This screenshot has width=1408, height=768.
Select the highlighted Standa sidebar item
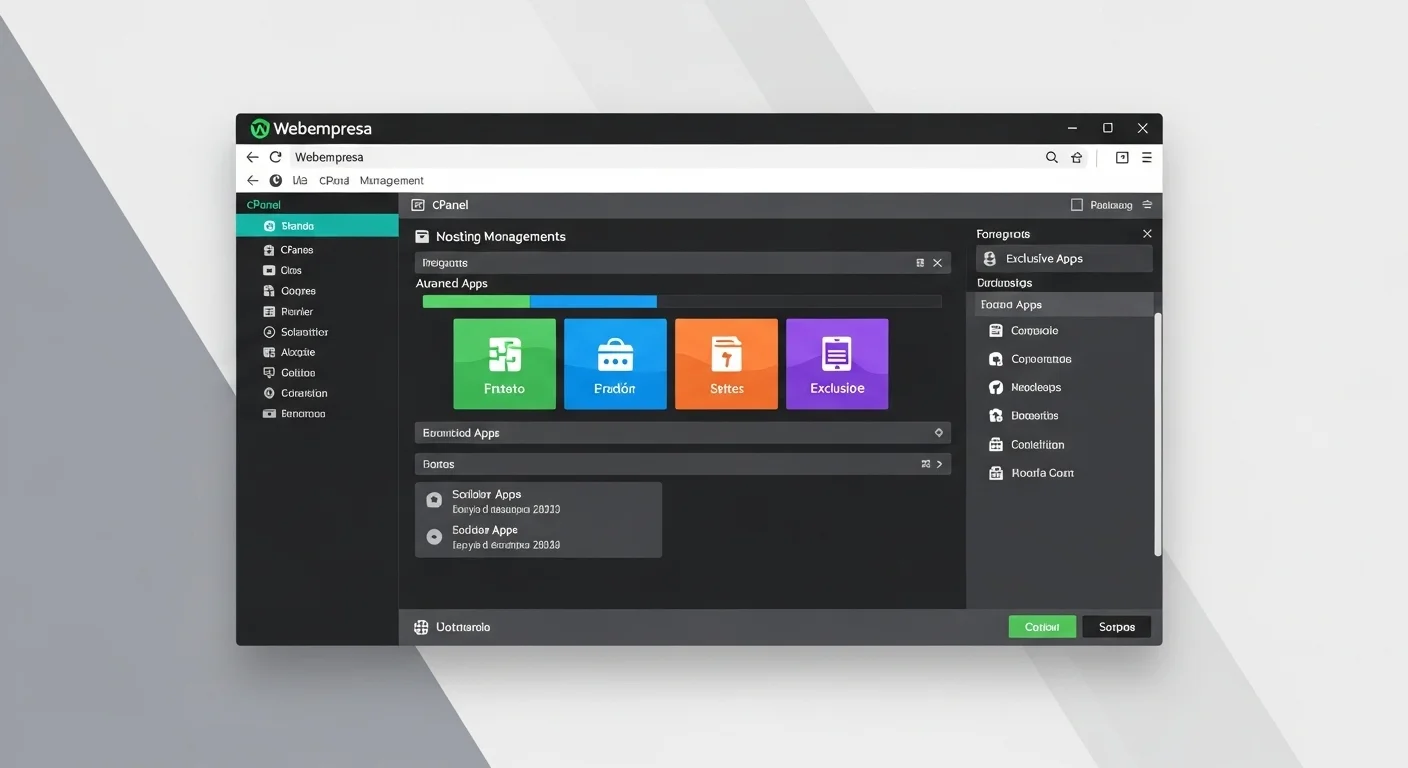pyautogui.click(x=317, y=226)
